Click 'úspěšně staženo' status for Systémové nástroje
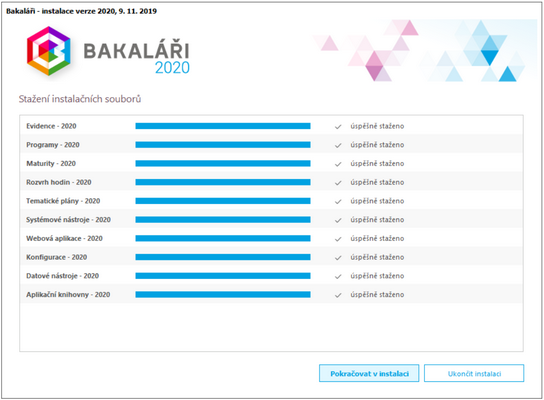The height and width of the screenshot is (400, 544). (x=377, y=220)
